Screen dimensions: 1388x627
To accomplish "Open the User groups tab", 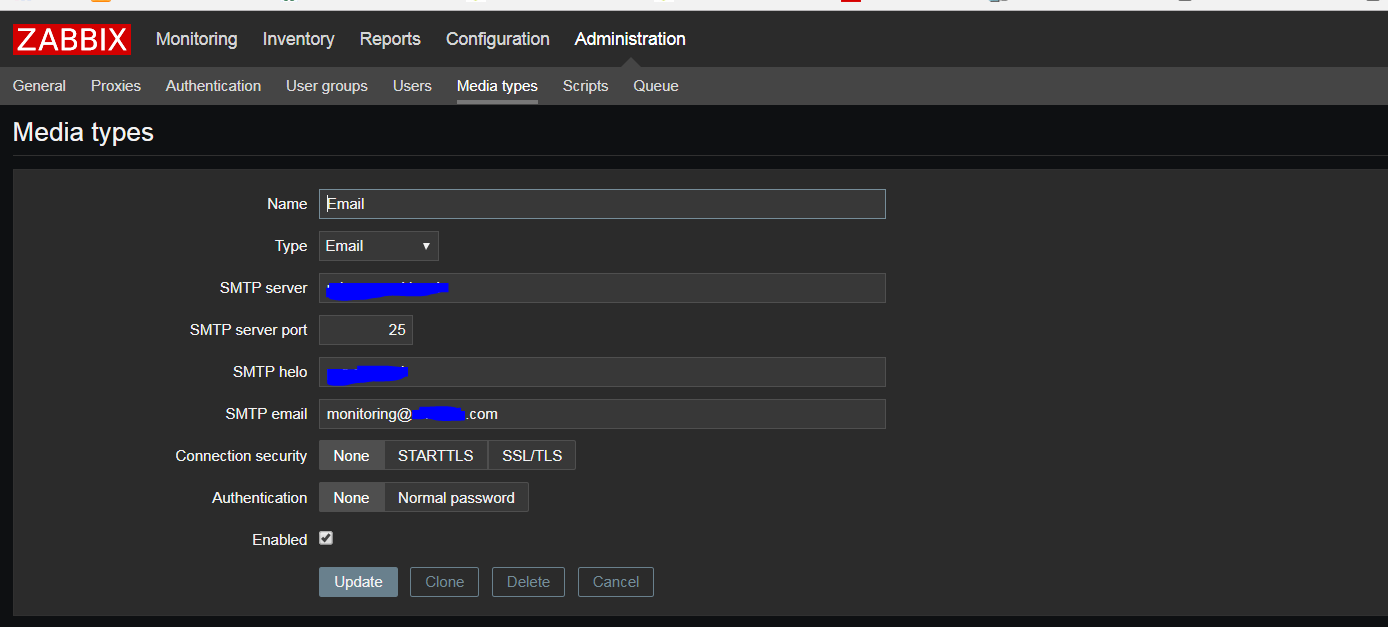I will [327, 86].
